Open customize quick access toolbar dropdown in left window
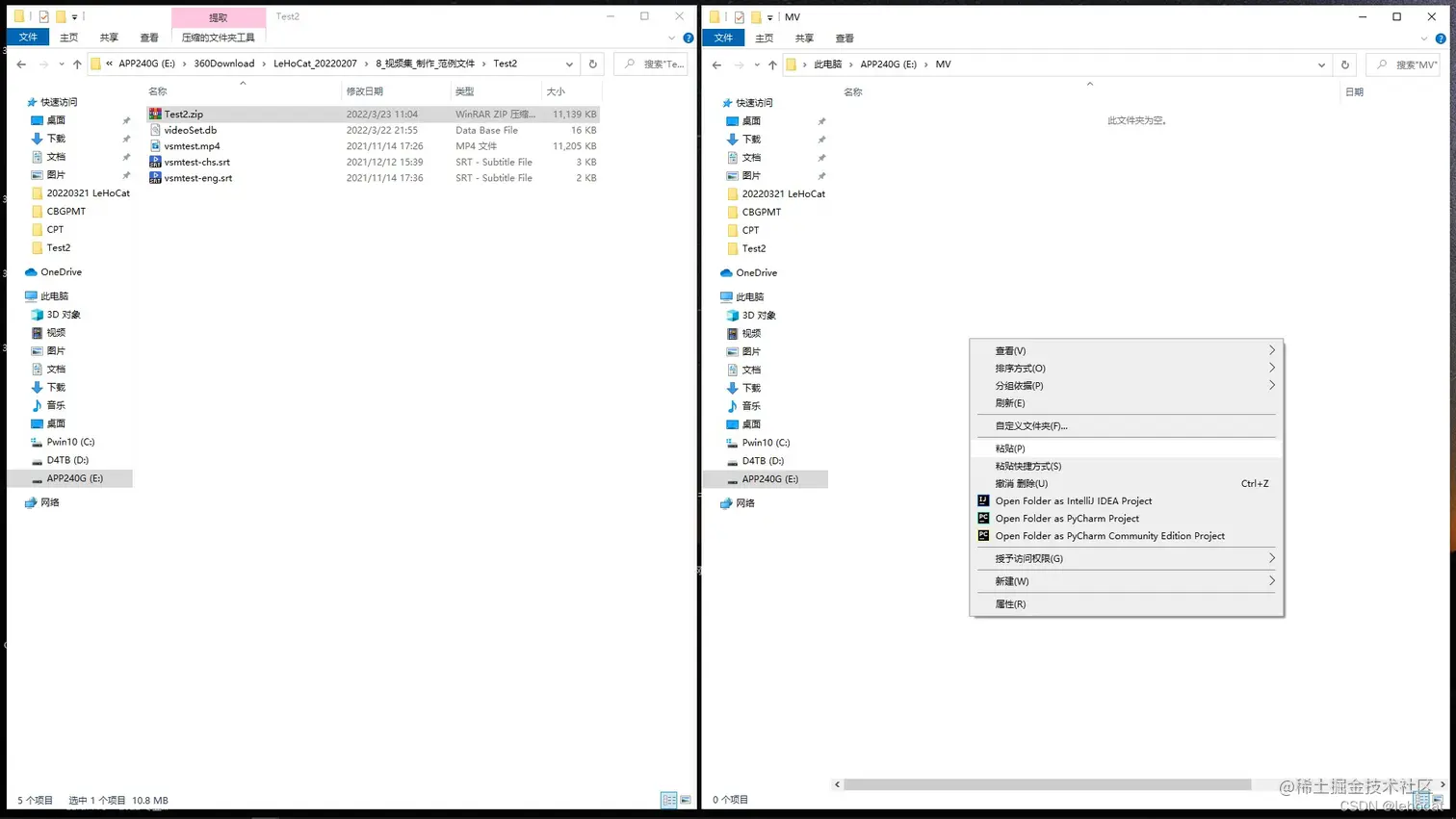The height and width of the screenshot is (819, 1456). [x=74, y=17]
